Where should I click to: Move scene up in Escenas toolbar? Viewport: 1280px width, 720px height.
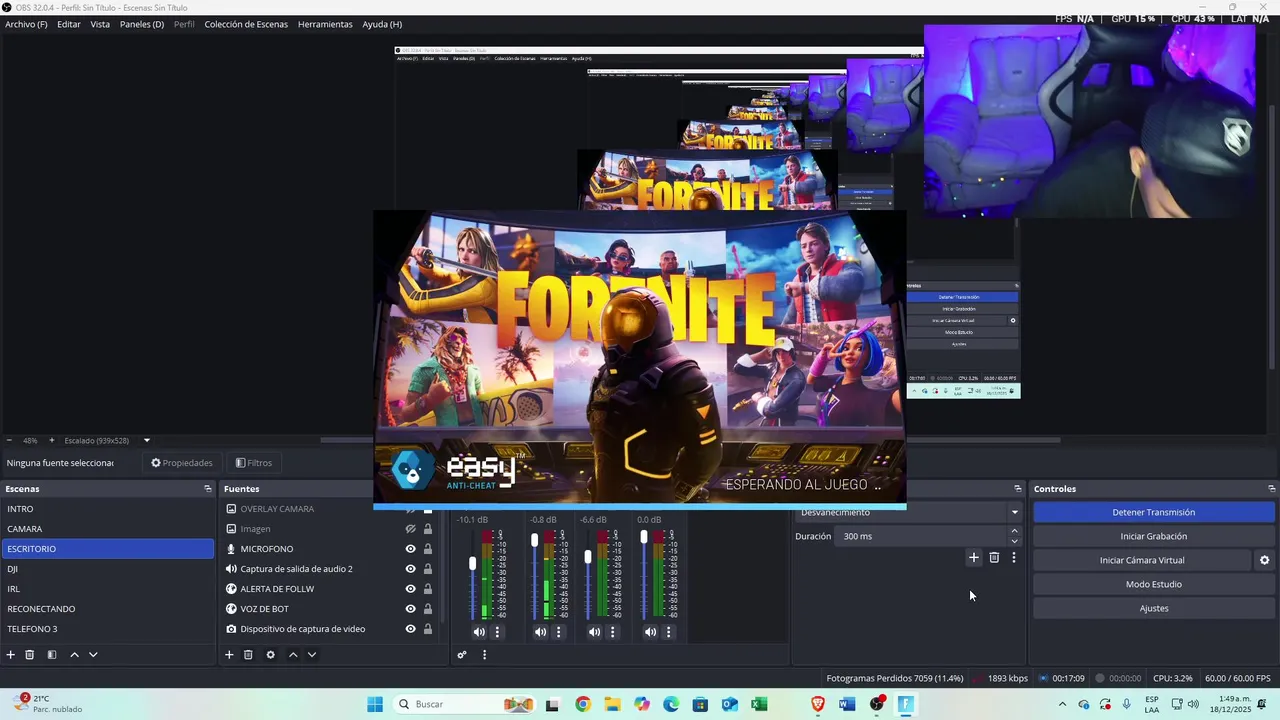[x=74, y=655]
